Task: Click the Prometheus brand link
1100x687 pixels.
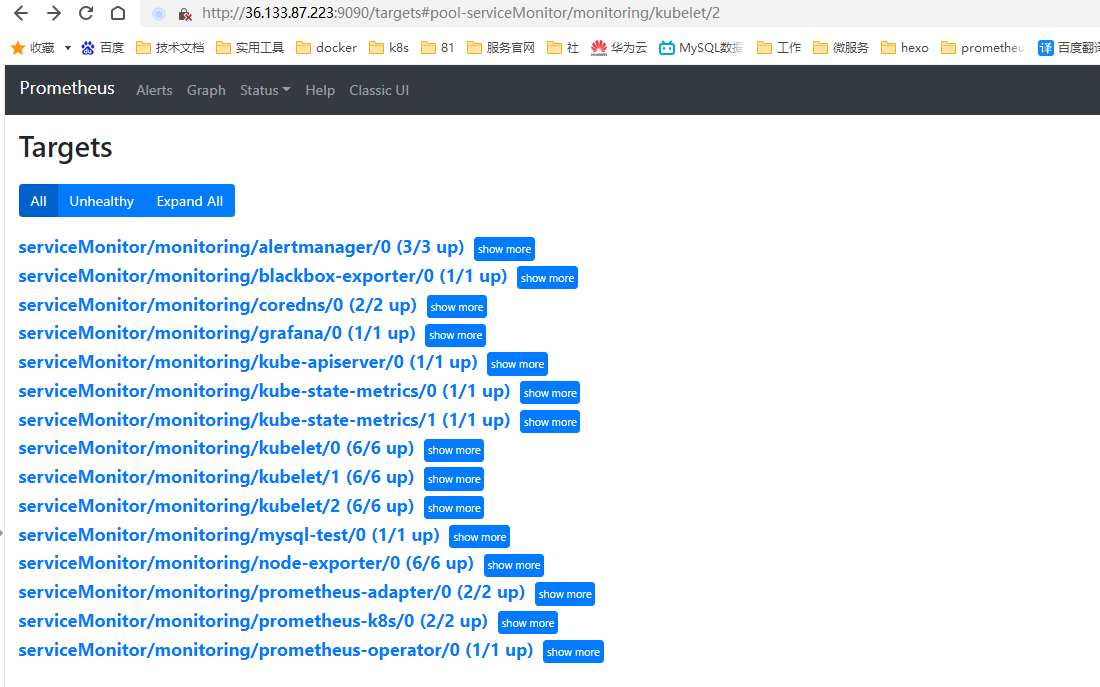Action: click(x=67, y=88)
